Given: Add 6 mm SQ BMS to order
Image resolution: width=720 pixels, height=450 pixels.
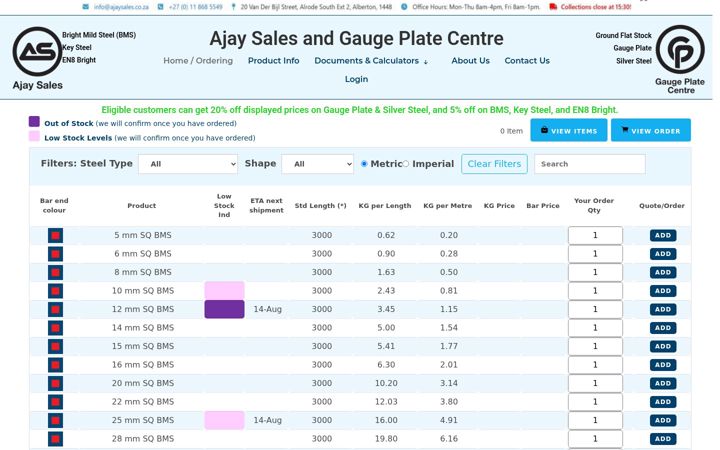Looking at the screenshot, I should pos(663,253).
